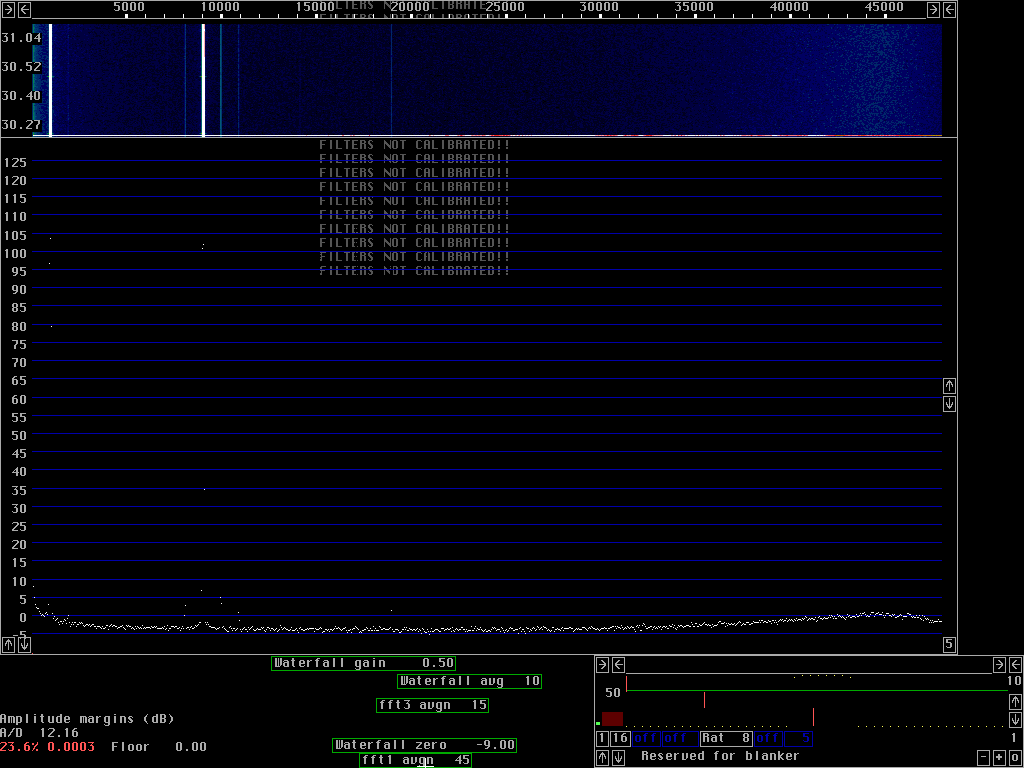Click the 60 dB scale label

click(x=19, y=400)
